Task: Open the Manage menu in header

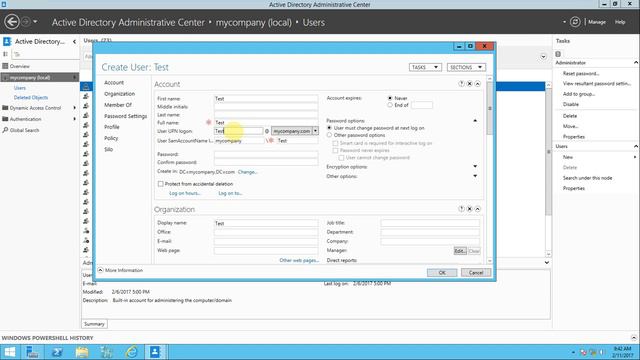Action: (x=597, y=22)
